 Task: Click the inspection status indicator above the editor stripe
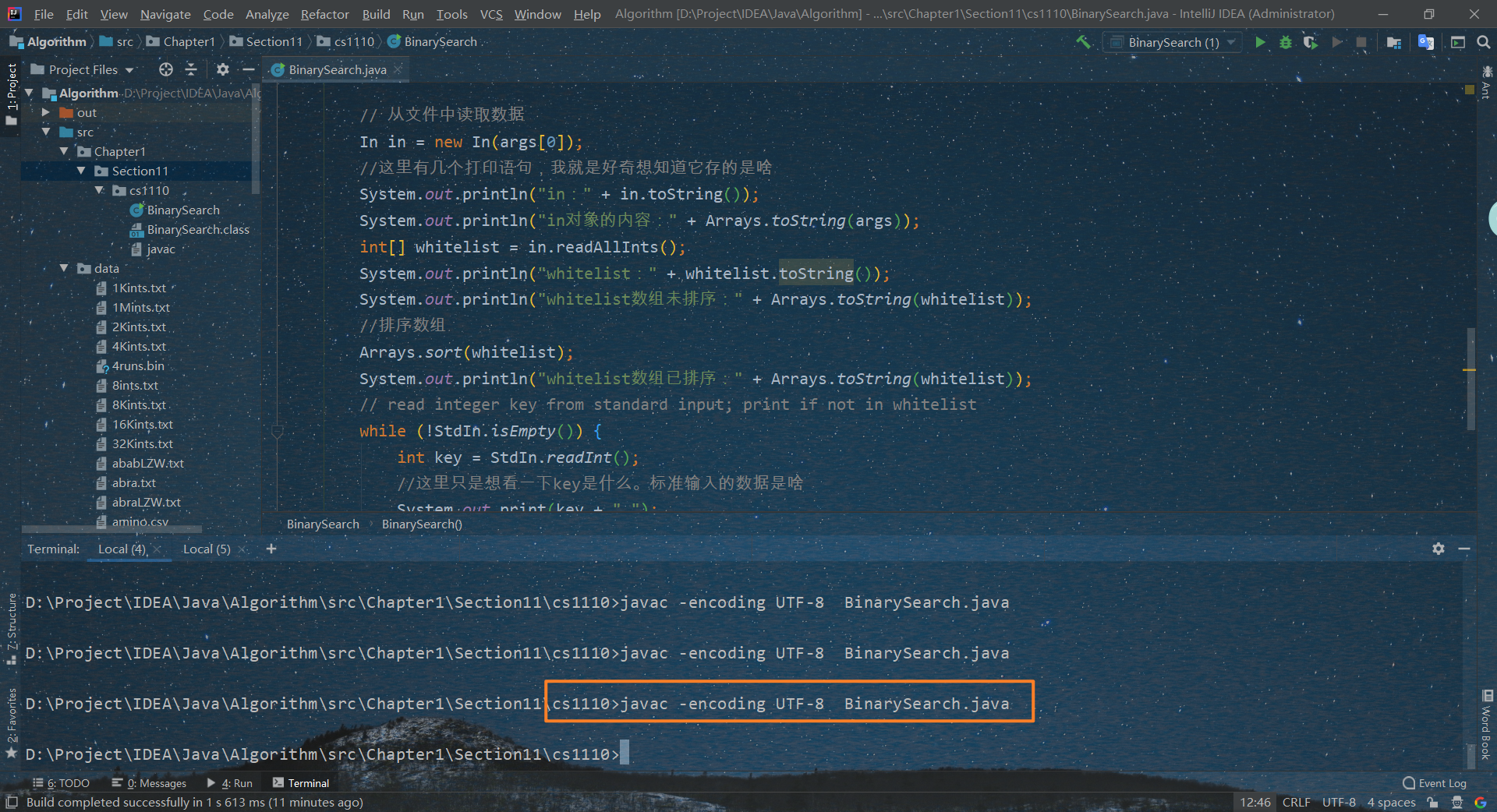pos(1469,90)
